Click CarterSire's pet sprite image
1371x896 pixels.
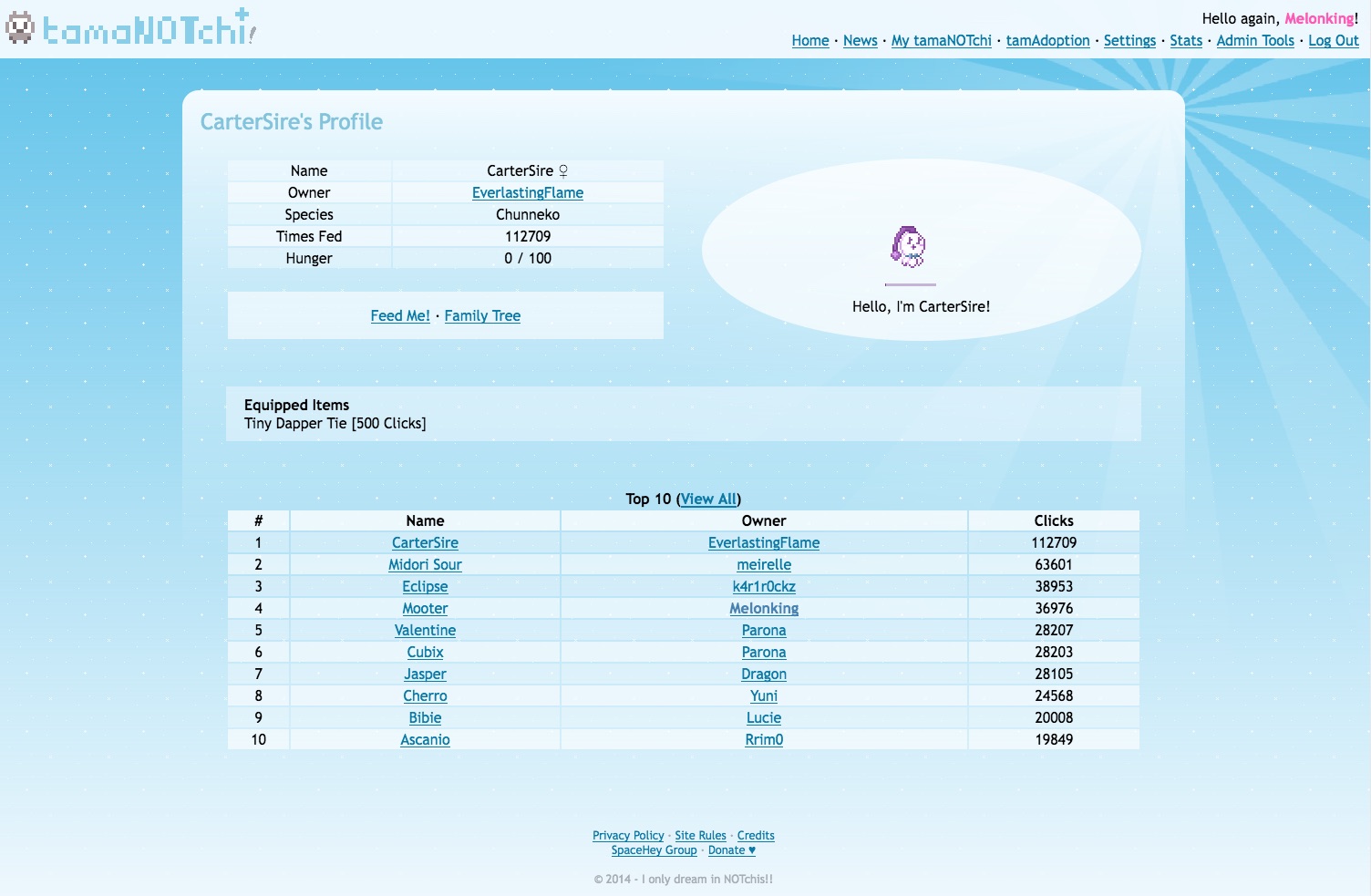pos(909,246)
